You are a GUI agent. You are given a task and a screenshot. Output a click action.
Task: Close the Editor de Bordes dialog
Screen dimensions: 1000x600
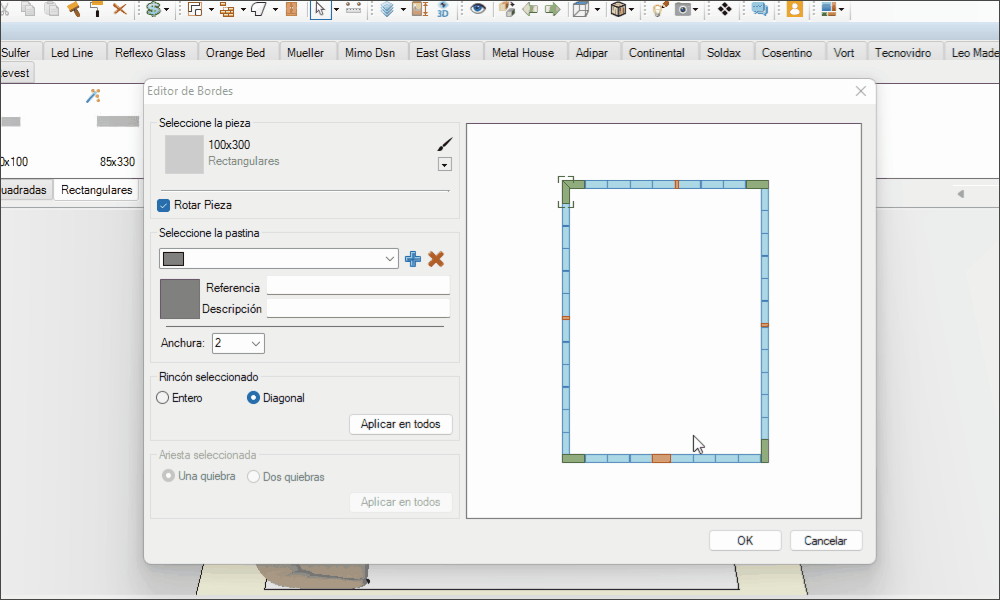pyautogui.click(x=861, y=91)
